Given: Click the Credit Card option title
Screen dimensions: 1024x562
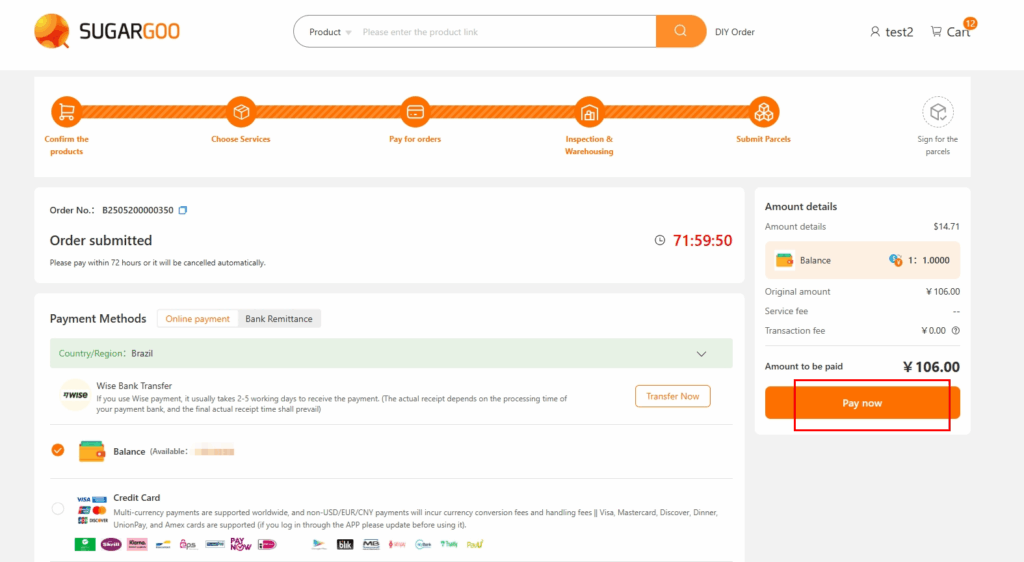Looking at the screenshot, I should tap(136, 497).
